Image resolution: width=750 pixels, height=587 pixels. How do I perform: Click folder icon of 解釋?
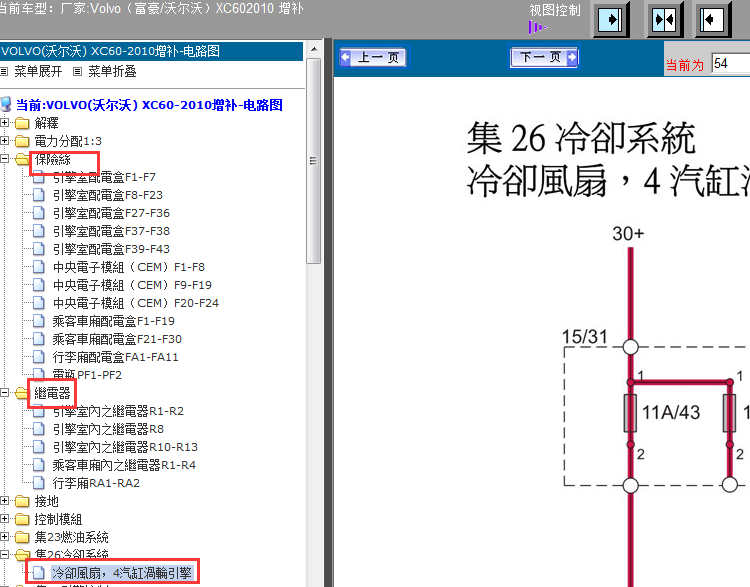[x=22, y=123]
